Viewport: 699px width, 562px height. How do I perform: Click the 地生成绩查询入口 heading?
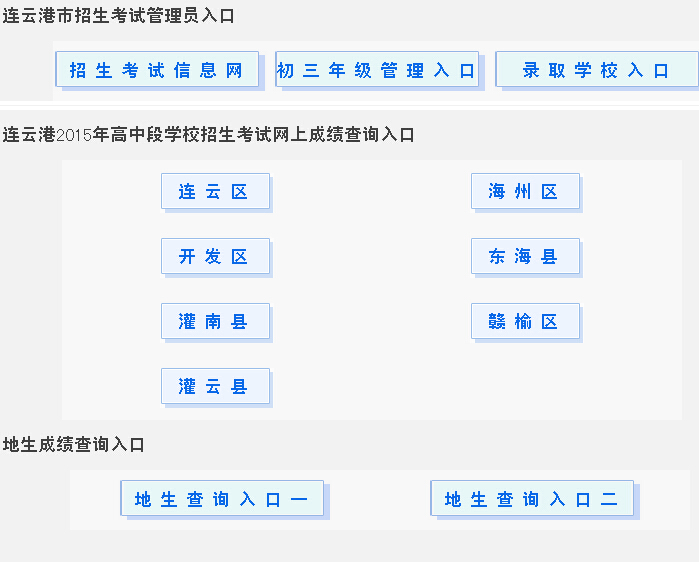point(75,444)
